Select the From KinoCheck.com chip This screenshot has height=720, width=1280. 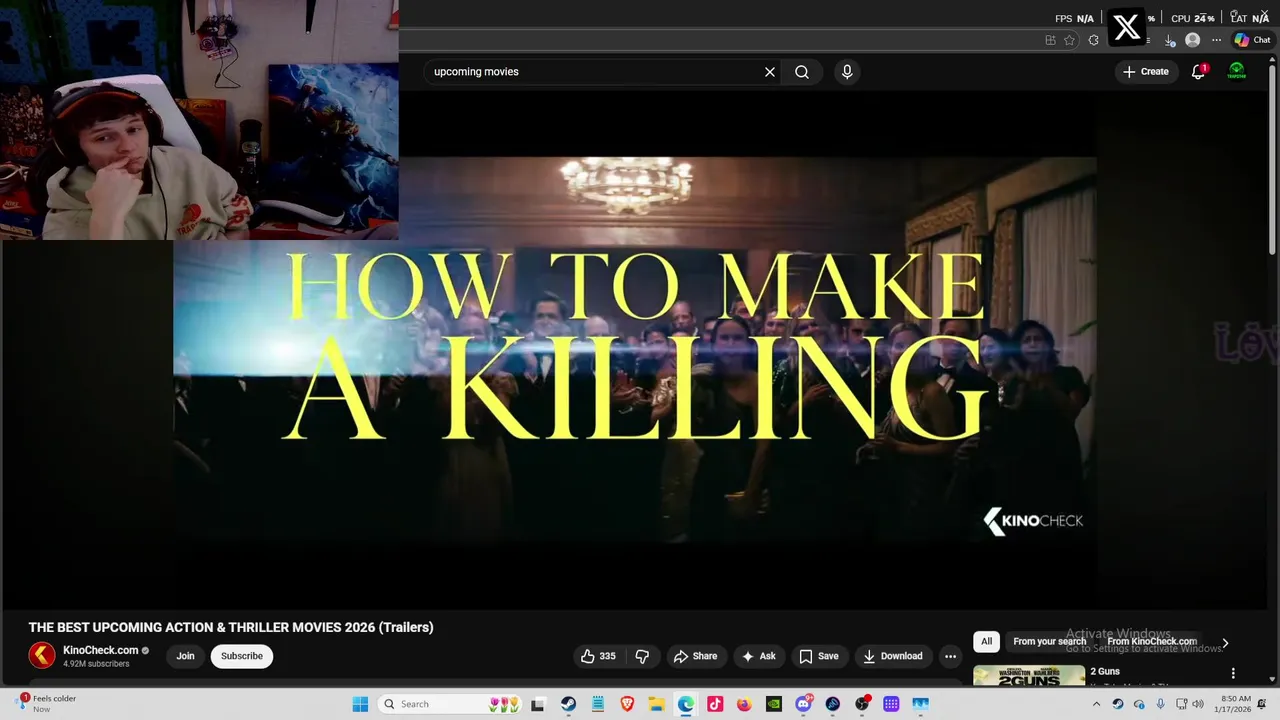1152,641
